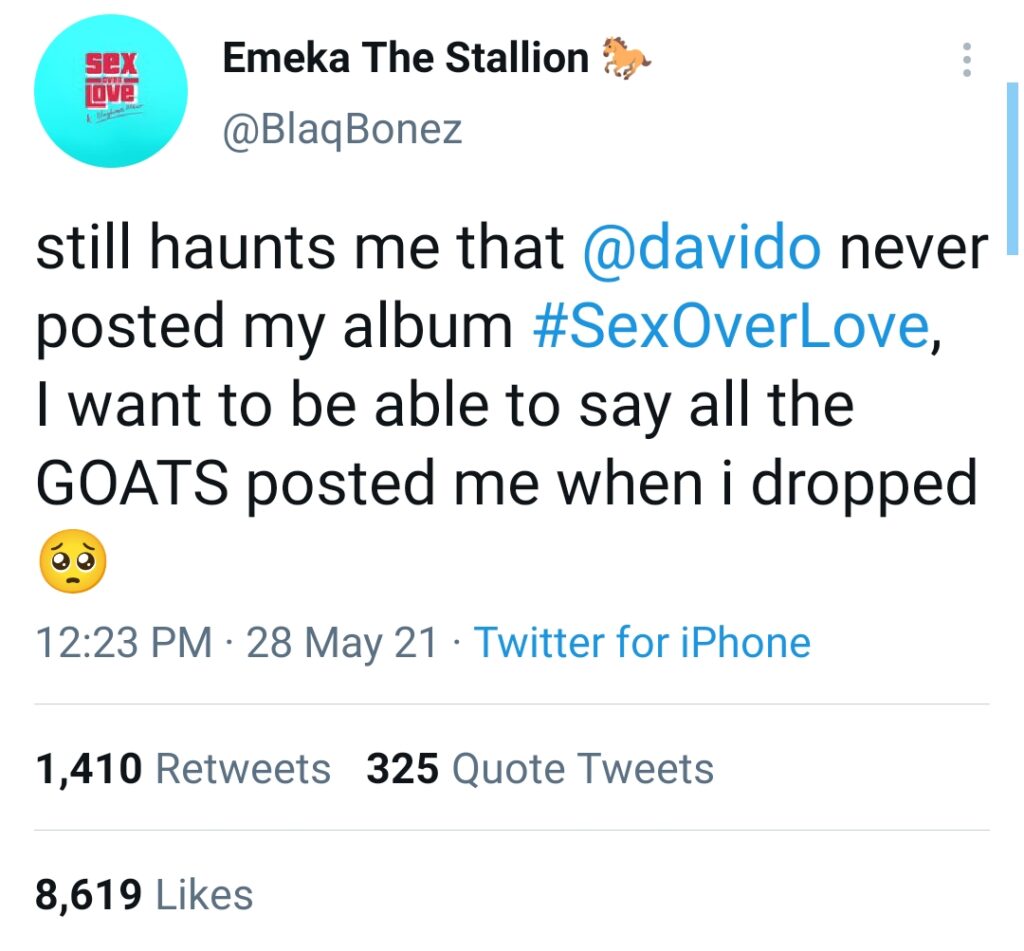Click the "GOATS posted me when i dropped" line

505,483
